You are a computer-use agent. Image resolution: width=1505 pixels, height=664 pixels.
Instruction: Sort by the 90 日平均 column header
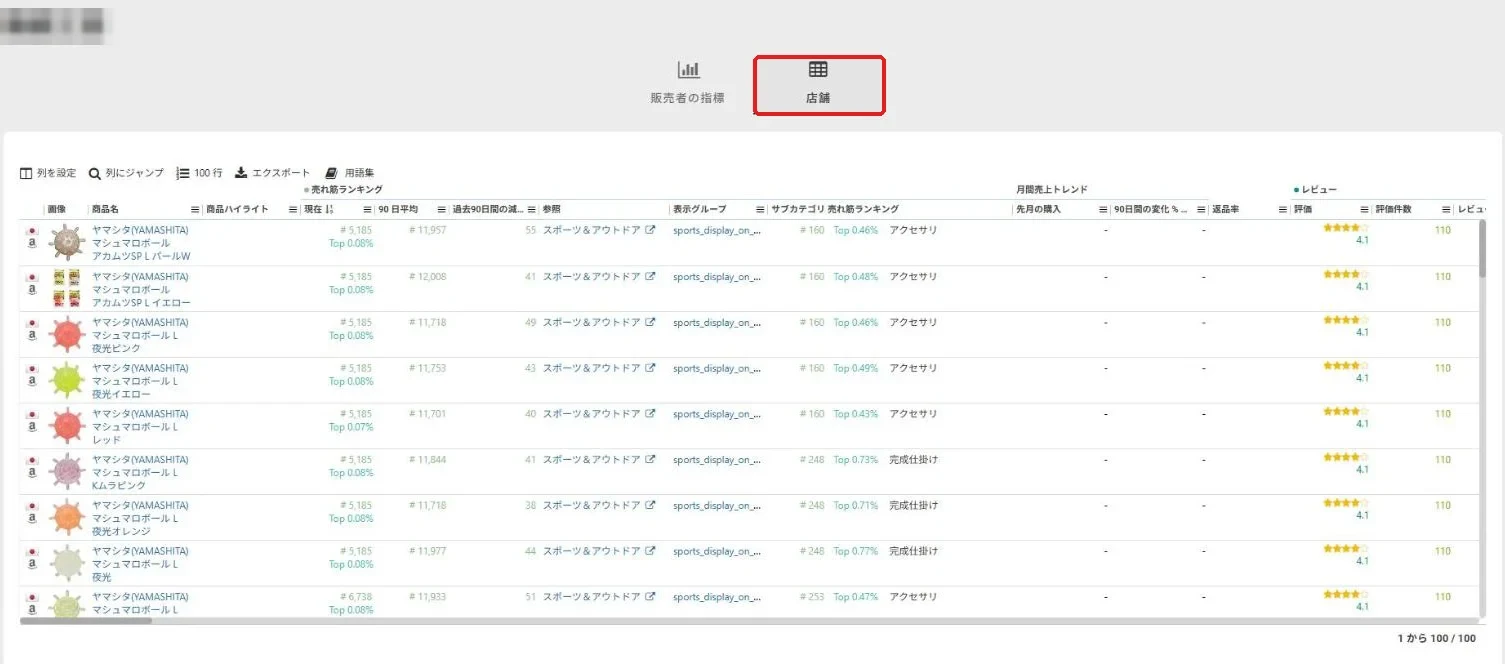click(398, 209)
